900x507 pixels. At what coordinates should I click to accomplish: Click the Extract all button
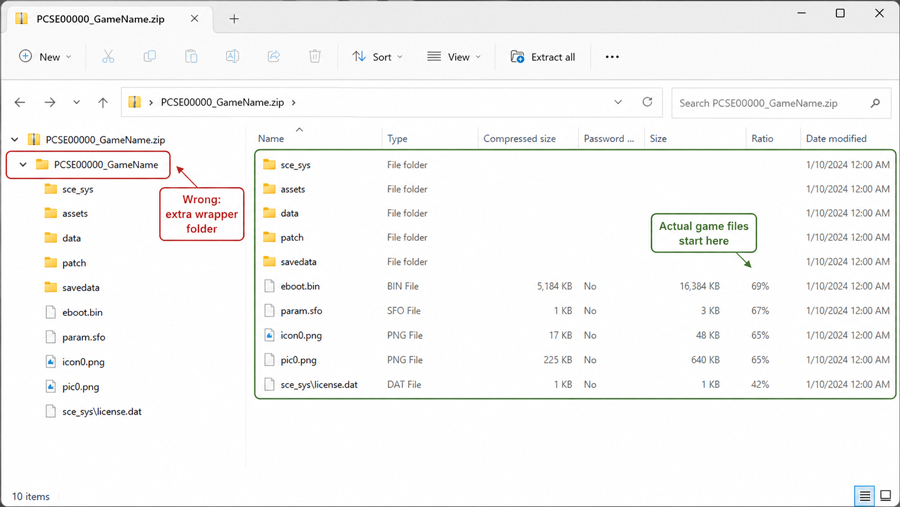[542, 56]
